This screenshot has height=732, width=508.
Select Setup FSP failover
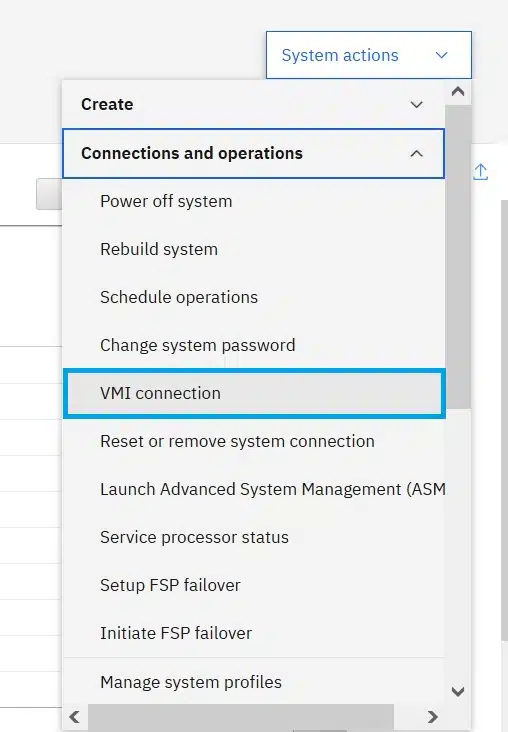[254, 586]
